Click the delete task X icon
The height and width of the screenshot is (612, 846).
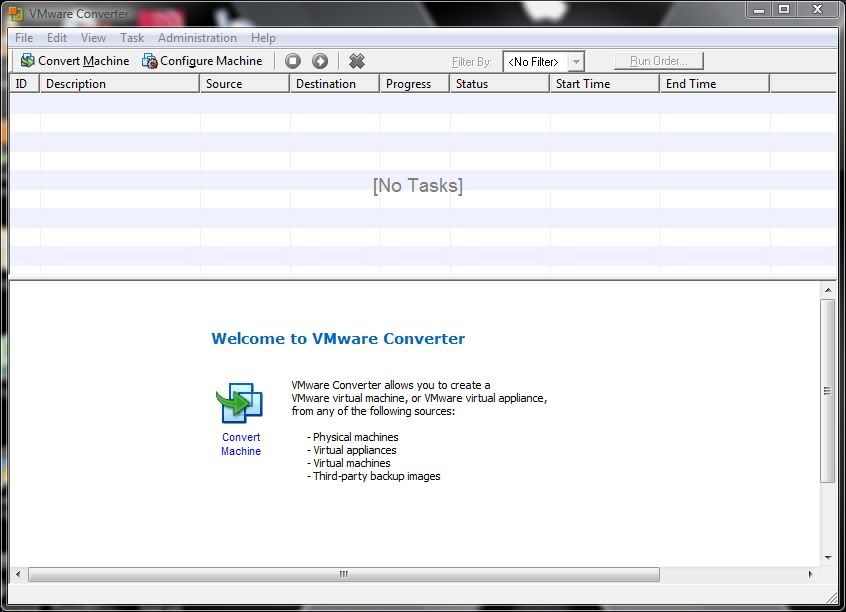tap(357, 61)
